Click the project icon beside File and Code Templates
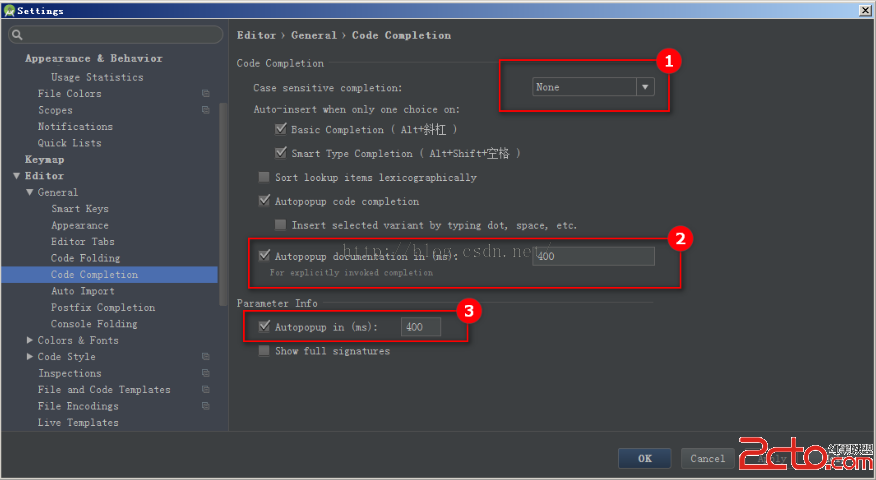 coord(205,390)
